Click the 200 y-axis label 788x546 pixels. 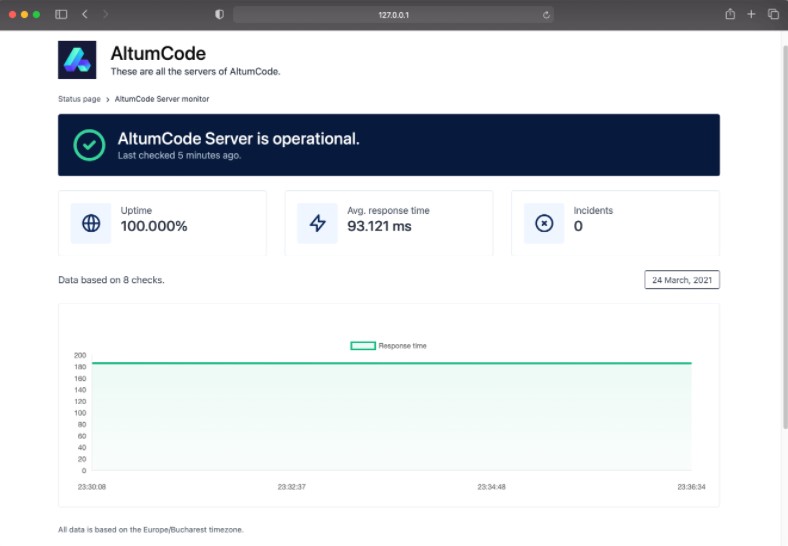[80, 355]
